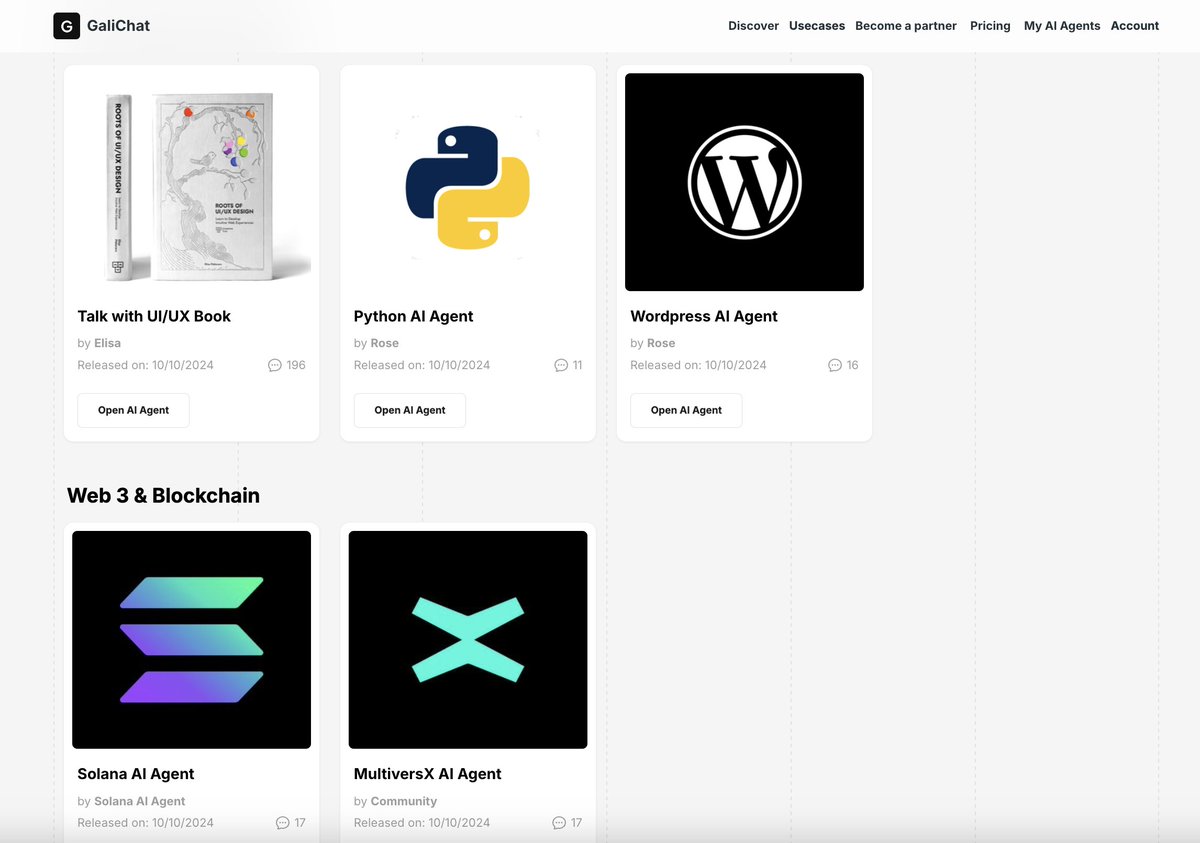Go to Usecases in the navigation
The width and height of the screenshot is (1200, 843).
click(817, 26)
